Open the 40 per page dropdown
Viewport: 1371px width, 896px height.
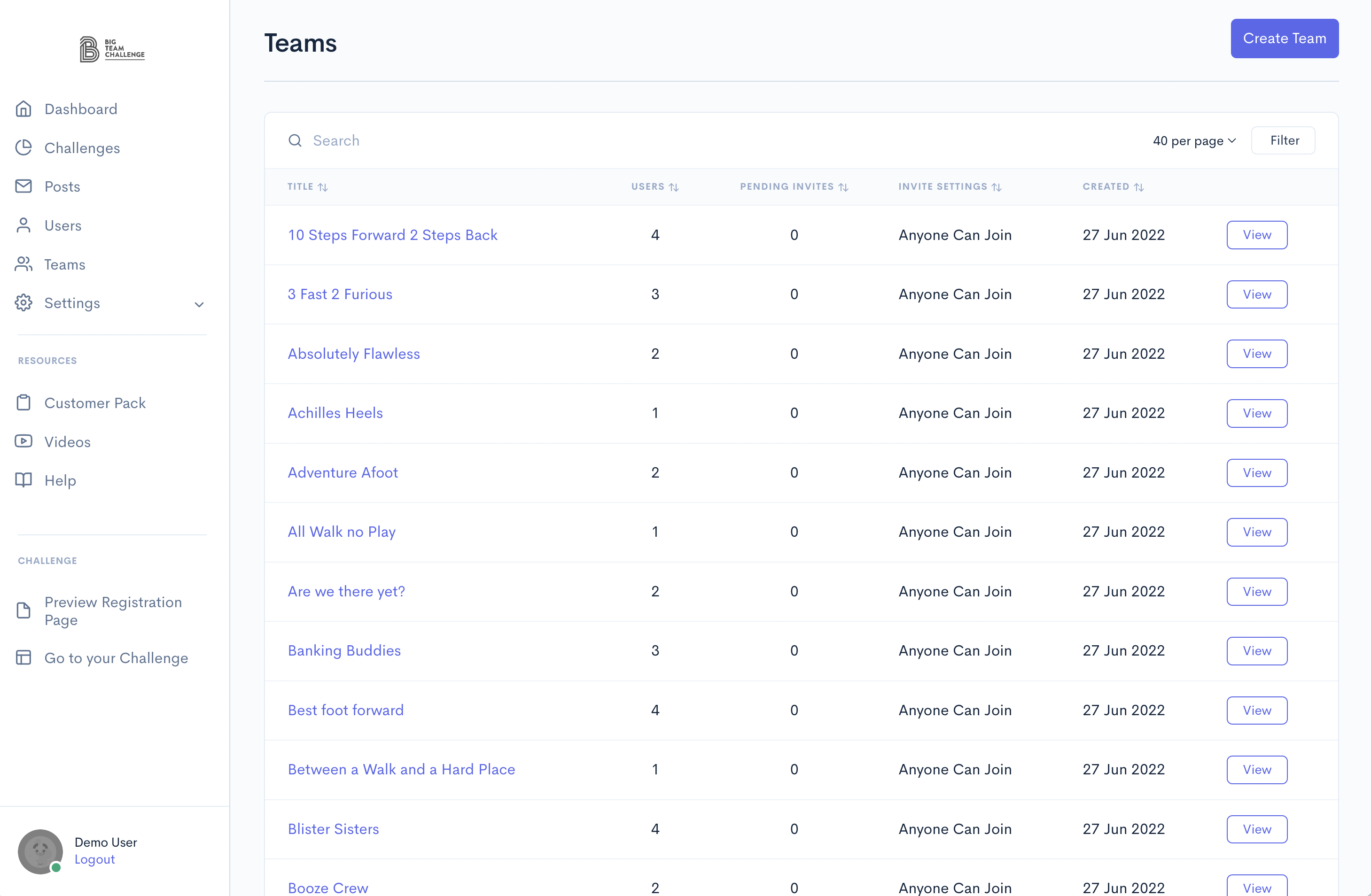click(x=1194, y=140)
